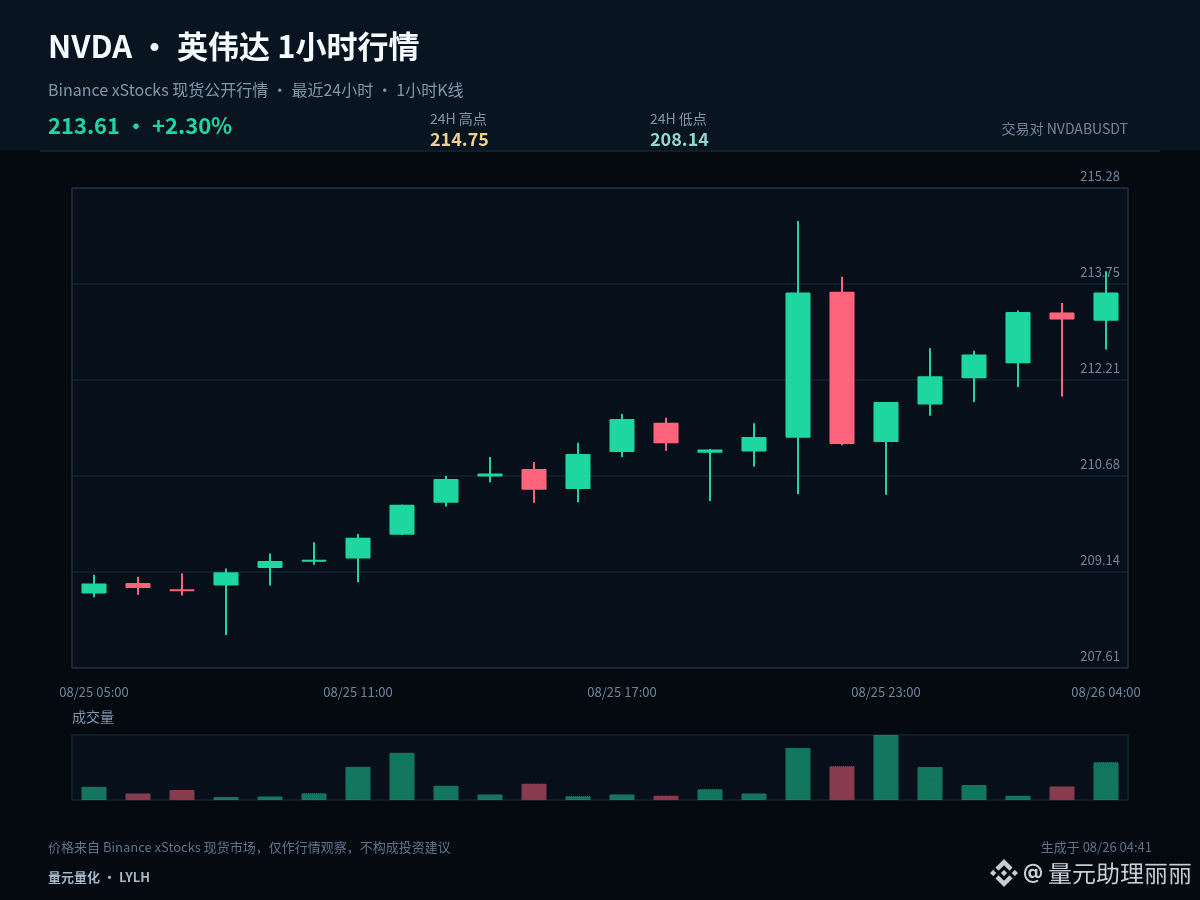Click the "24H 高点" label
The width and height of the screenshot is (1200, 900).
coord(458,119)
